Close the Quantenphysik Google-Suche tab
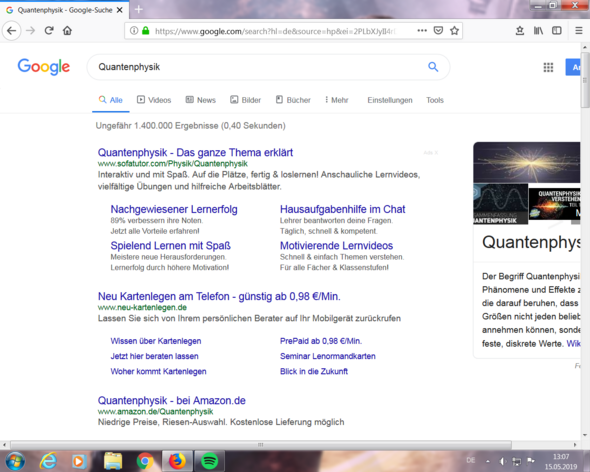This screenshot has width=590, height=472. 120,10
